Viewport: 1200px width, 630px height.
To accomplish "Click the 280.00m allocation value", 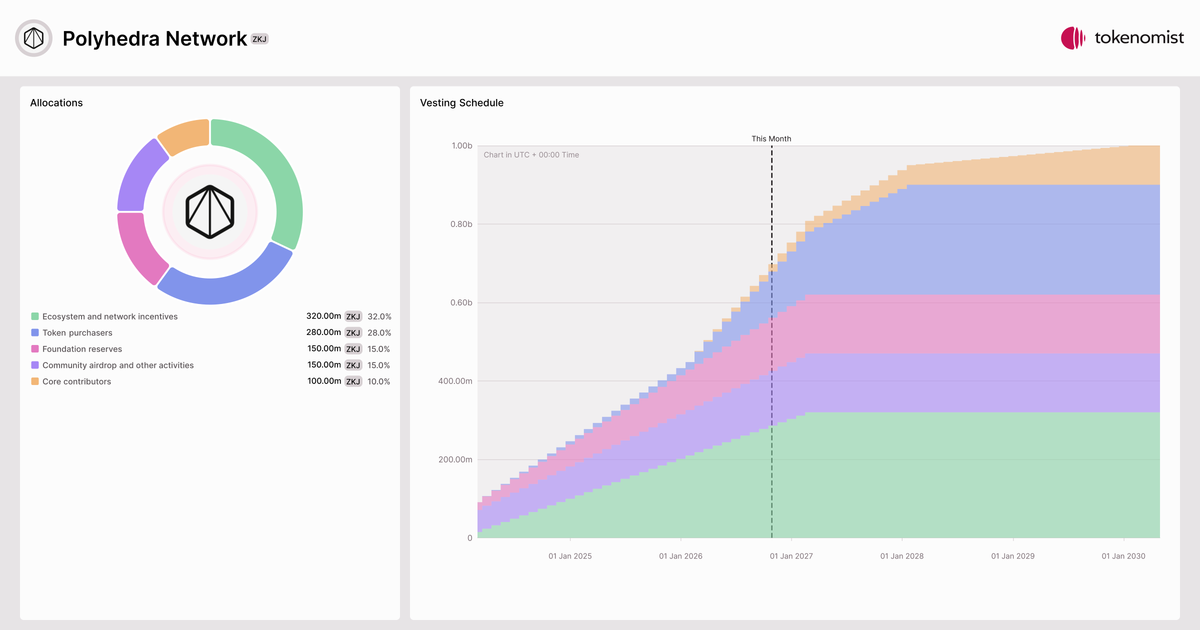I will click(324, 332).
